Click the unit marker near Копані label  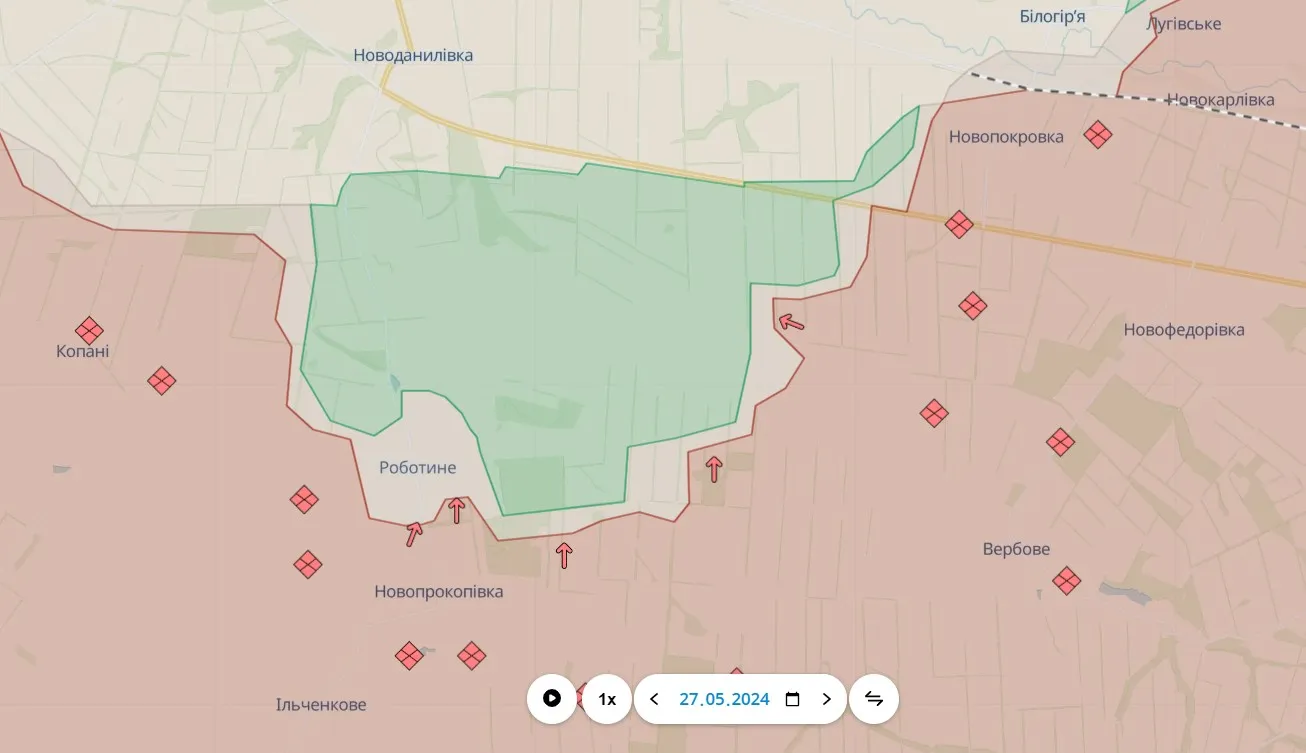[x=89, y=330]
